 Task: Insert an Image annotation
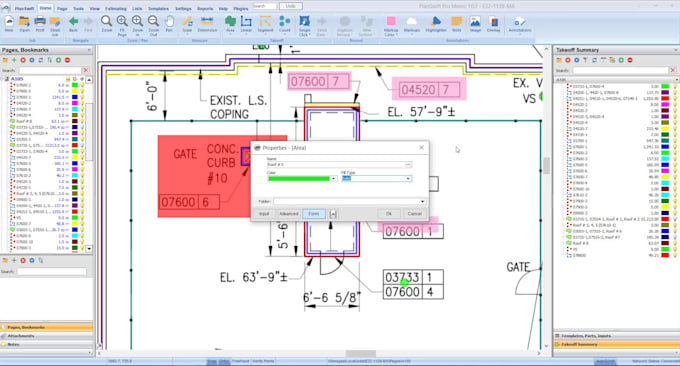pos(475,24)
